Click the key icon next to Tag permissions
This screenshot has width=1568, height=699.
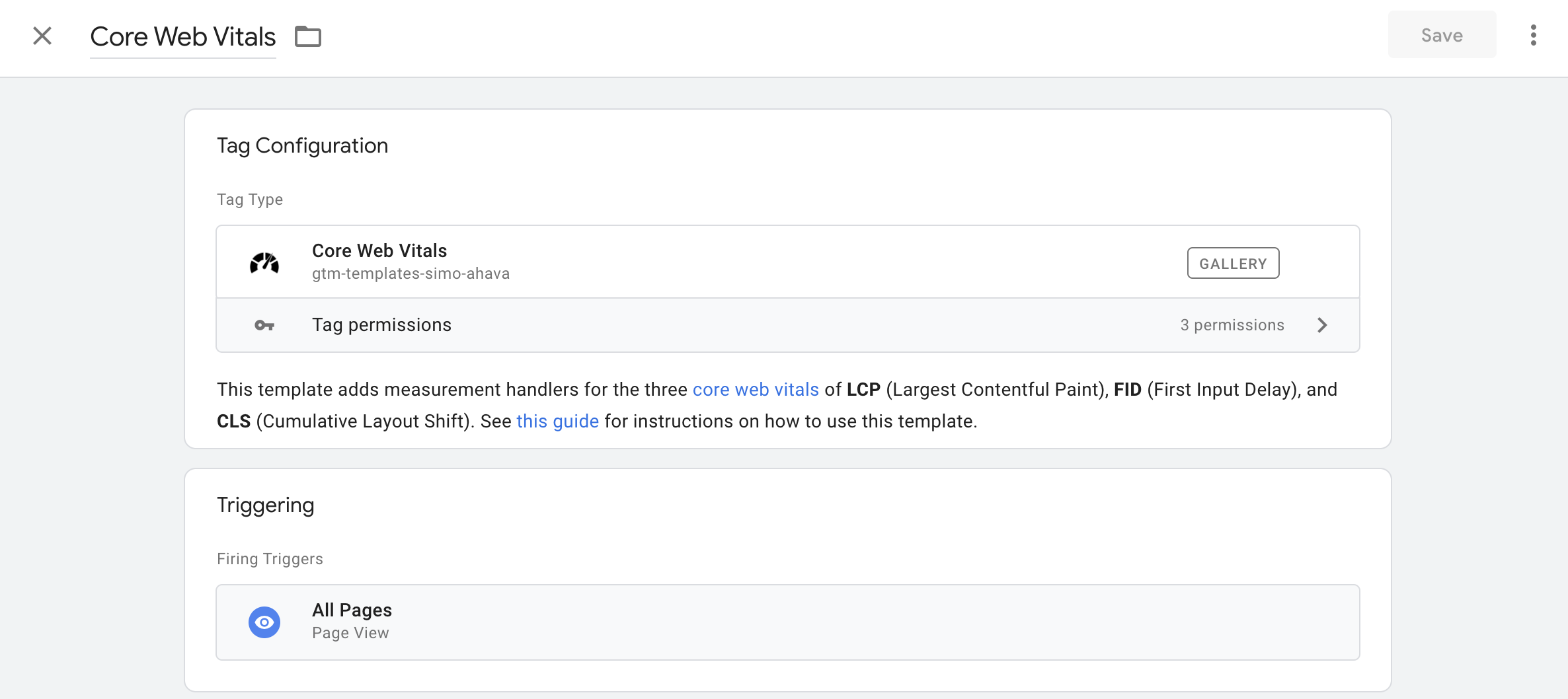264,325
